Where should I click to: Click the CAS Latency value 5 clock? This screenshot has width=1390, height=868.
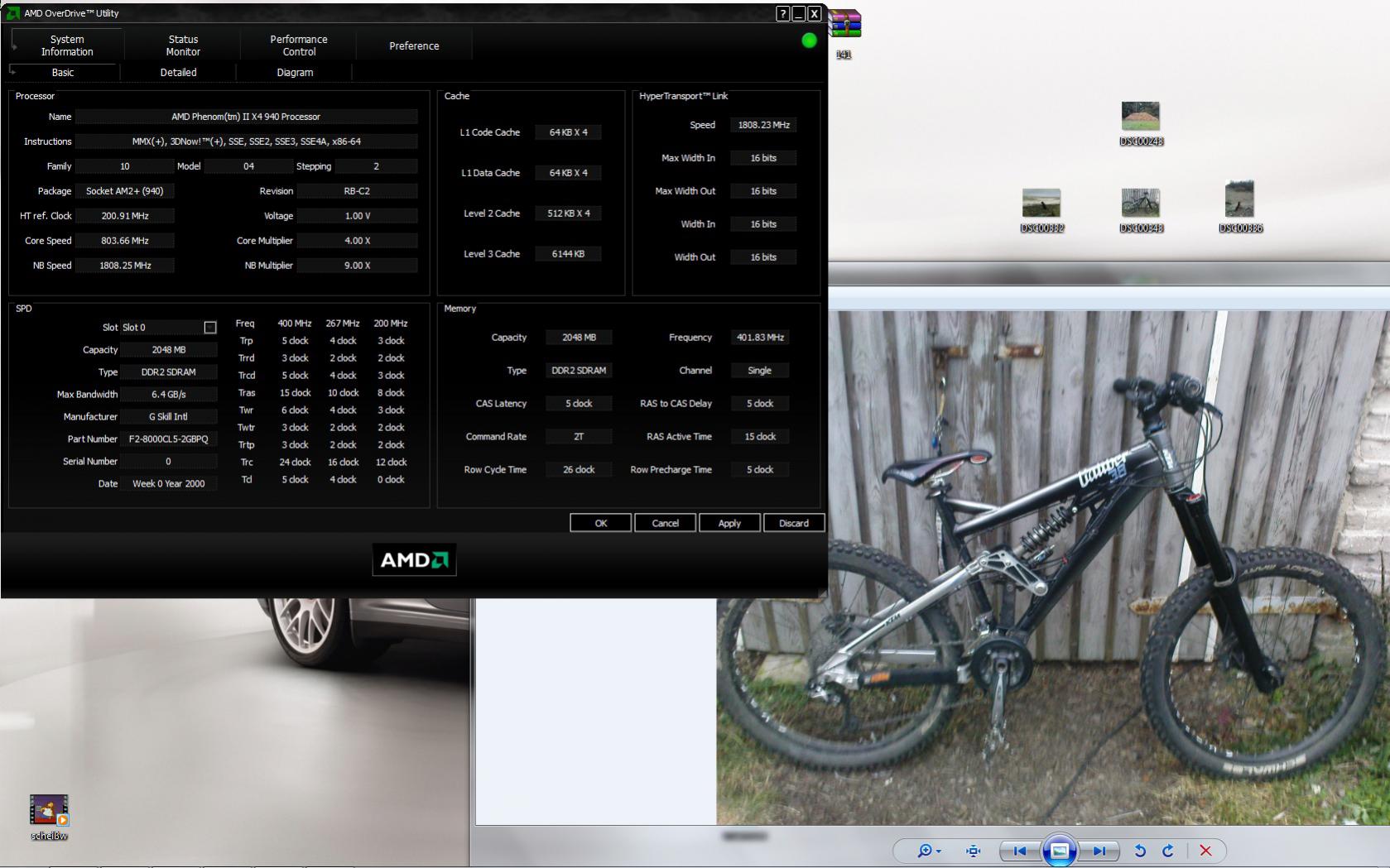coord(579,404)
